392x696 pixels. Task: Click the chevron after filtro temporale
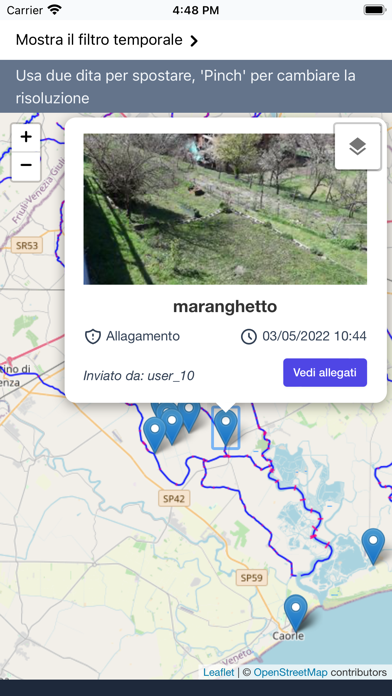click(194, 41)
